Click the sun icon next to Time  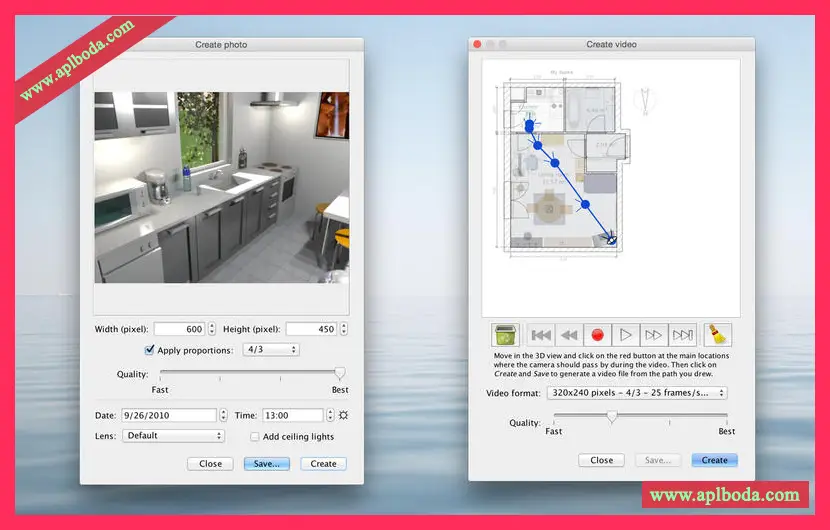pos(343,415)
